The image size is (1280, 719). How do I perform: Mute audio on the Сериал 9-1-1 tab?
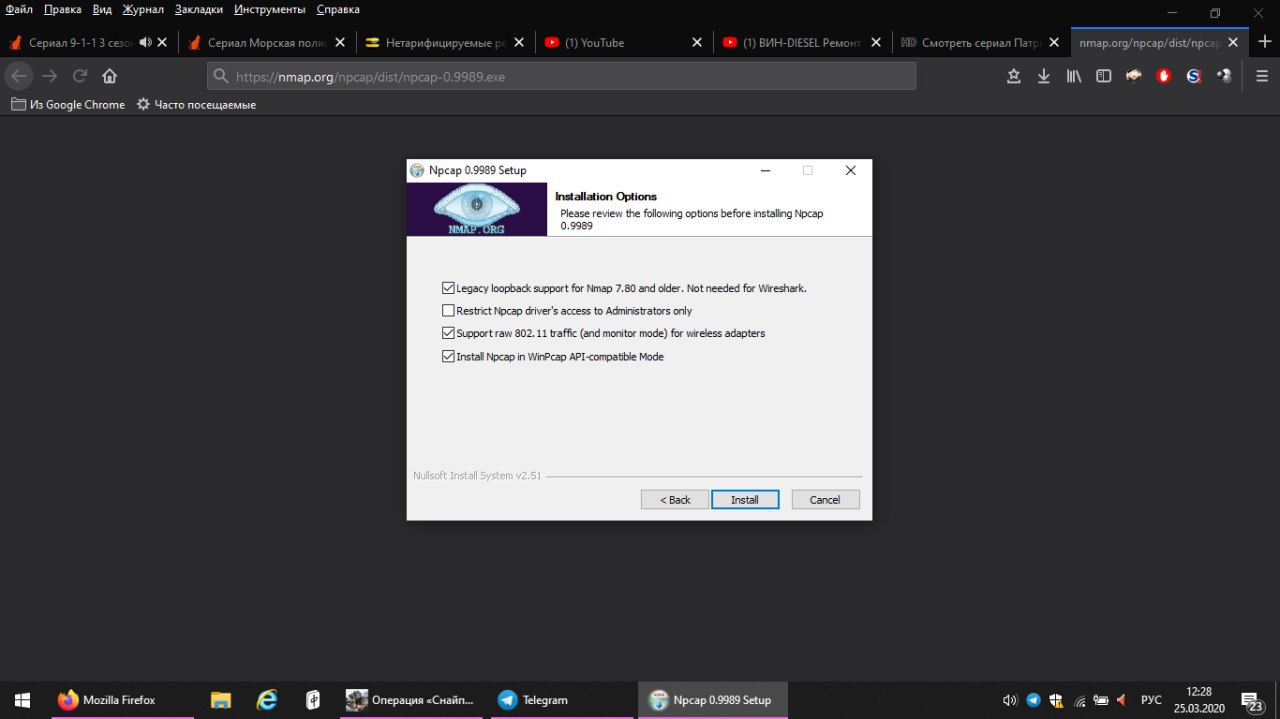point(146,43)
